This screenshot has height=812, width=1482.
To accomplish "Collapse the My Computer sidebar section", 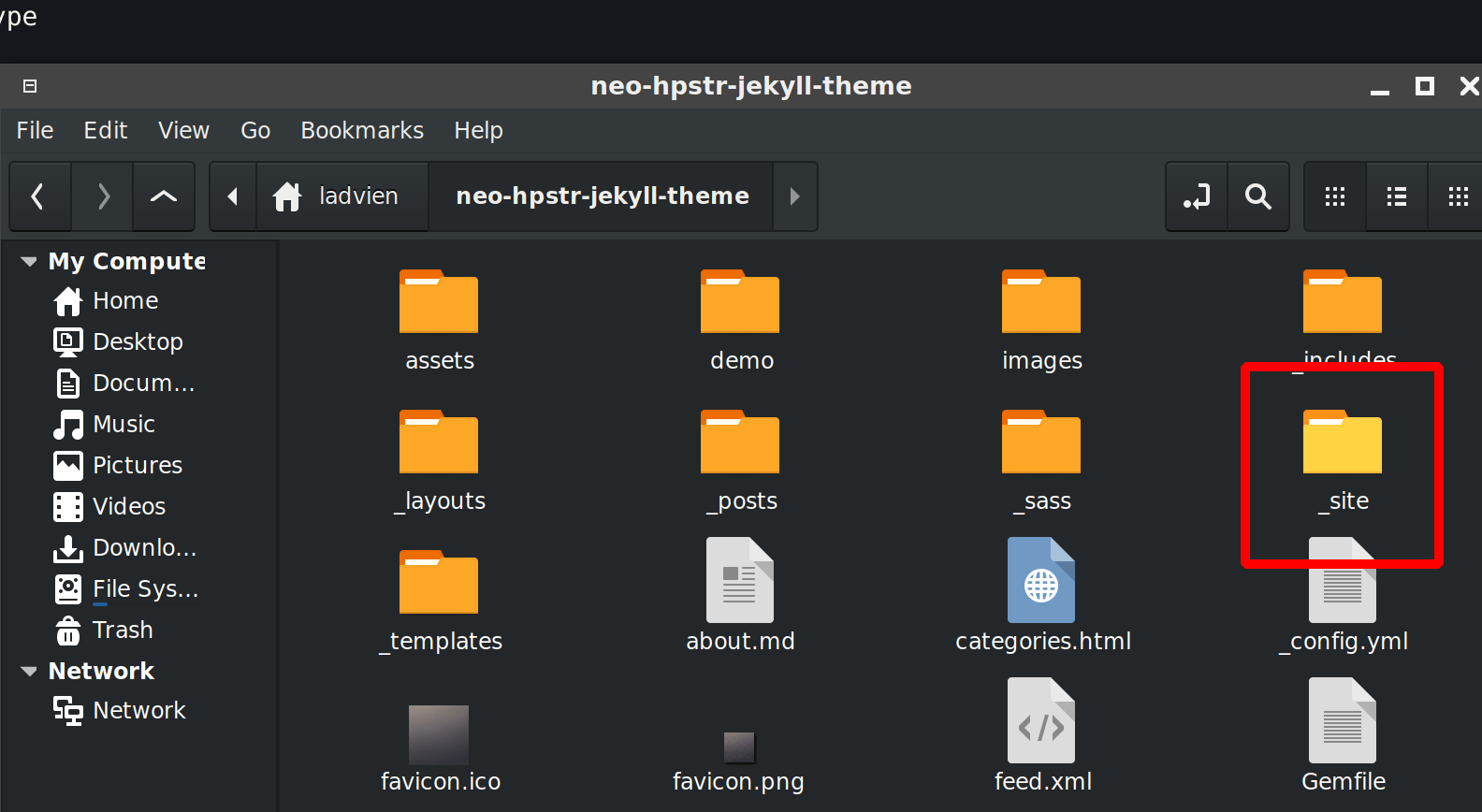I will pyautogui.click(x=29, y=261).
